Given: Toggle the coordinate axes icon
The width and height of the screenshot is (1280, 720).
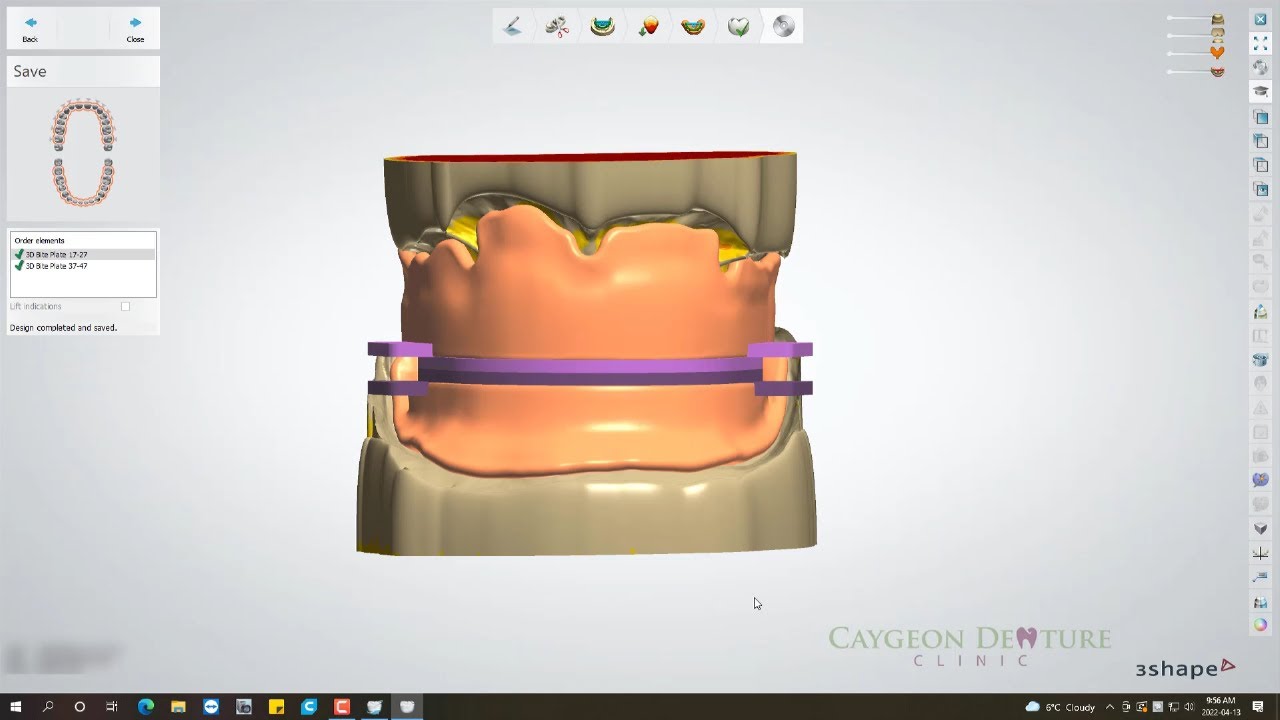Looking at the screenshot, I should (1260, 553).
